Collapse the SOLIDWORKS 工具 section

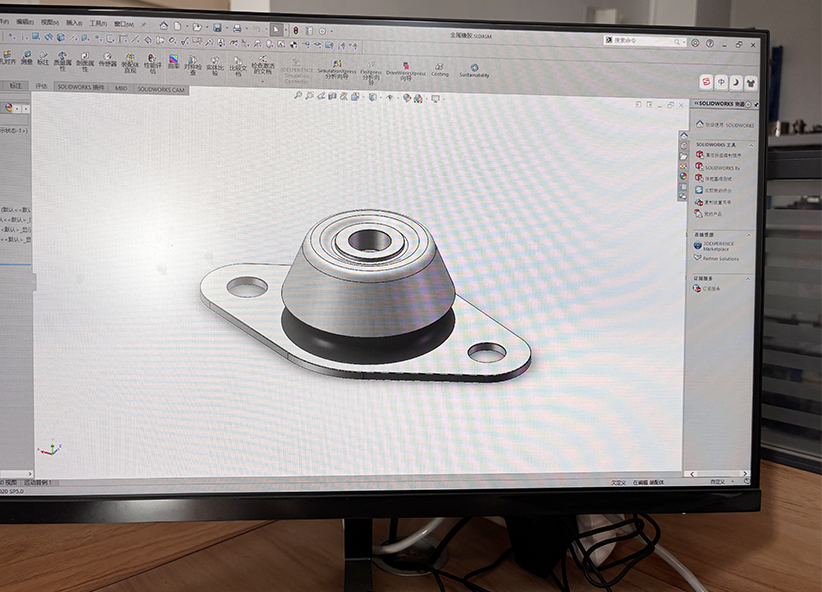751,145
